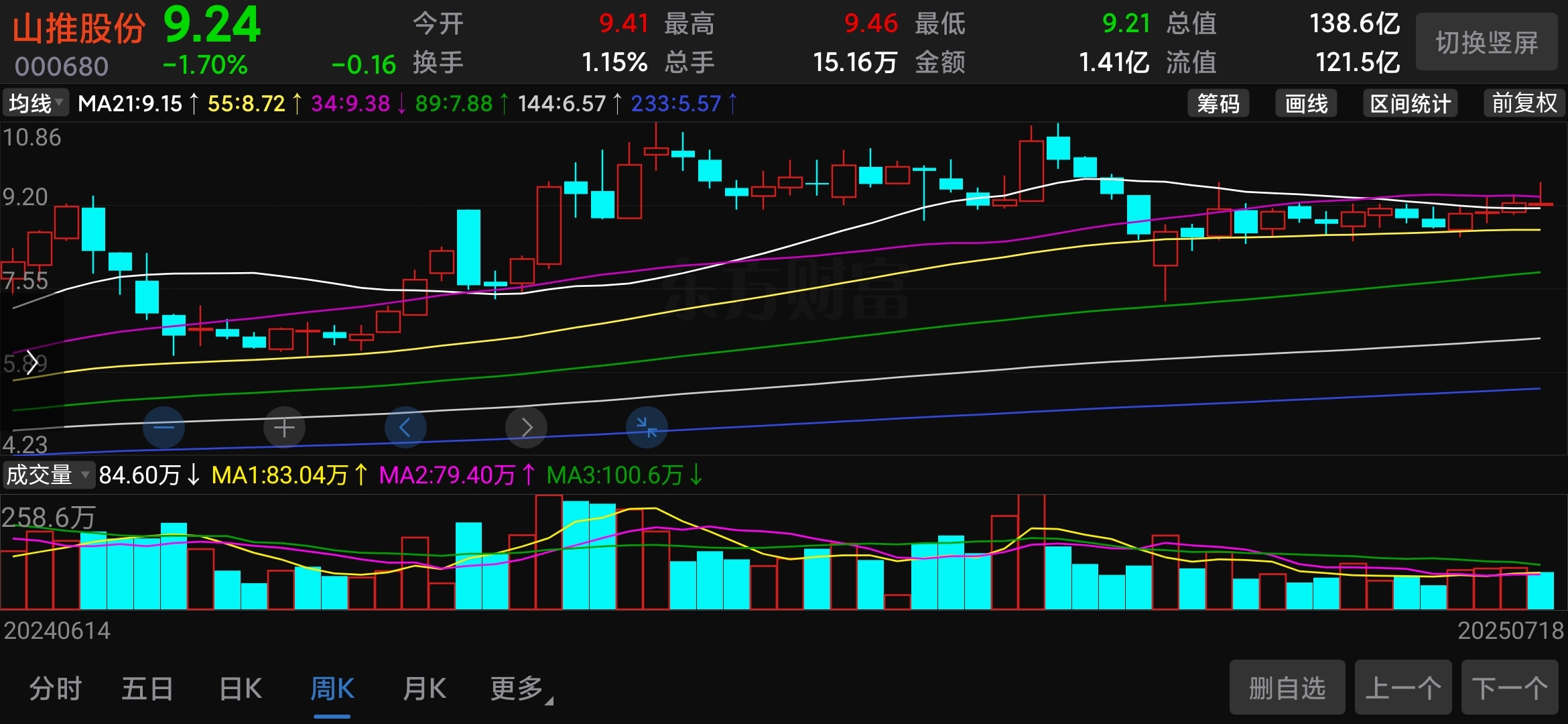Click volume value 84.60万
The image size is (1568, 724).
coord(139,475)
